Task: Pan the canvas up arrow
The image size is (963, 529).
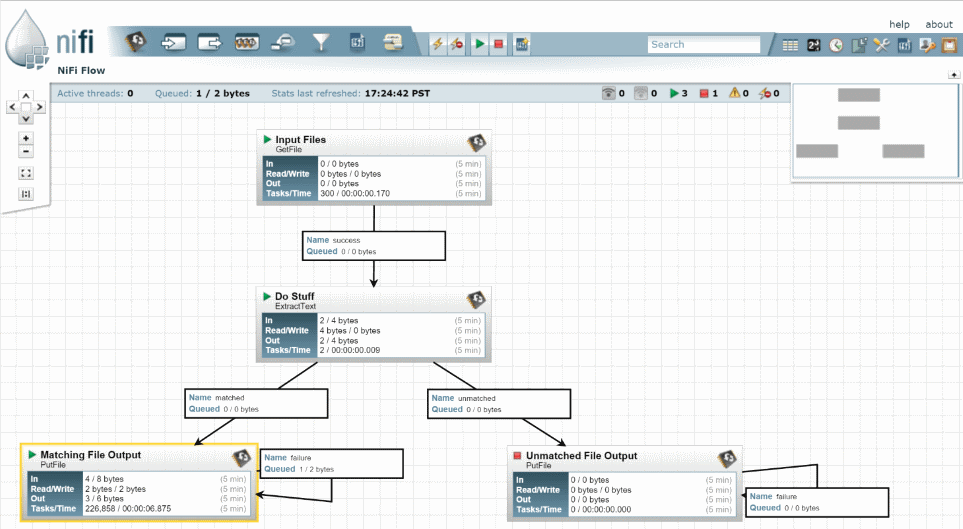Action: click(26, 96)
